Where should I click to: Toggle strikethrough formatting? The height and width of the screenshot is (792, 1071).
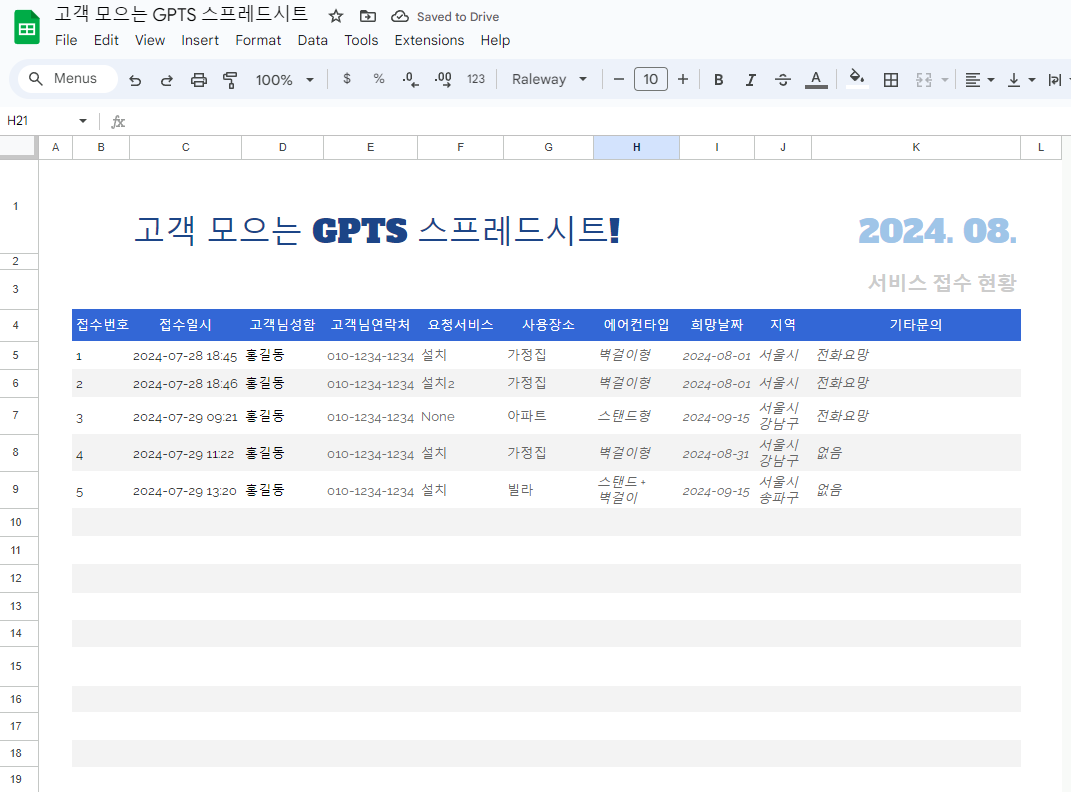783,80
